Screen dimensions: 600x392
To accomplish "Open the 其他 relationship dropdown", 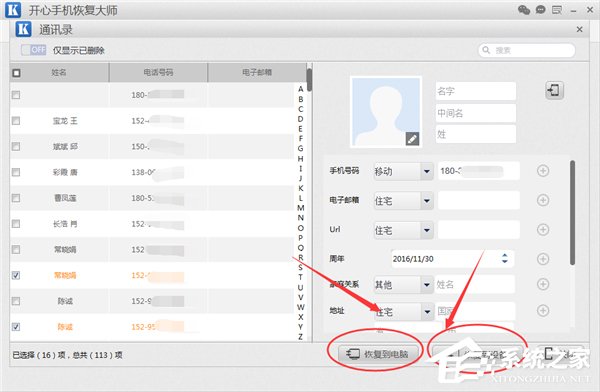I will [403, 284].
